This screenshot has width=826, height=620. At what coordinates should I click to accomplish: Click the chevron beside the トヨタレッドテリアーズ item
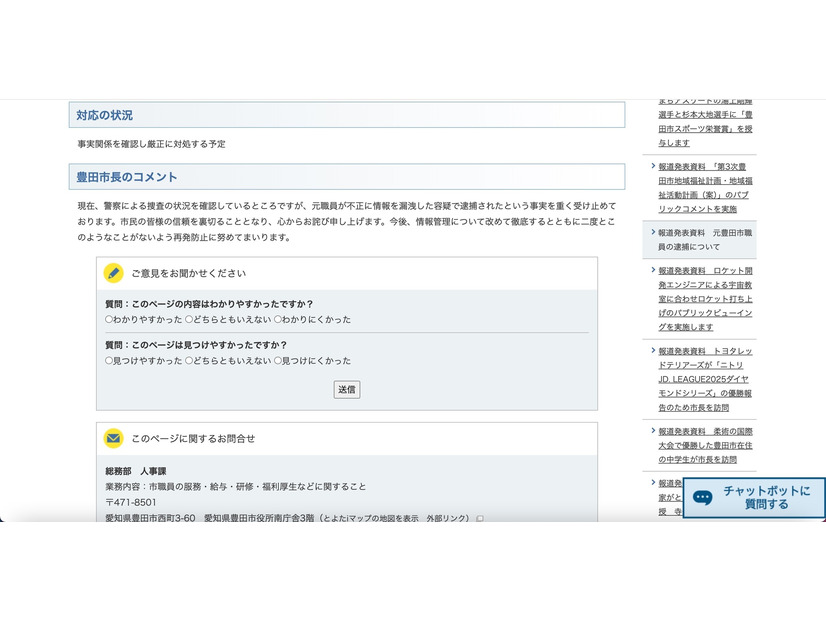[653, 352]
